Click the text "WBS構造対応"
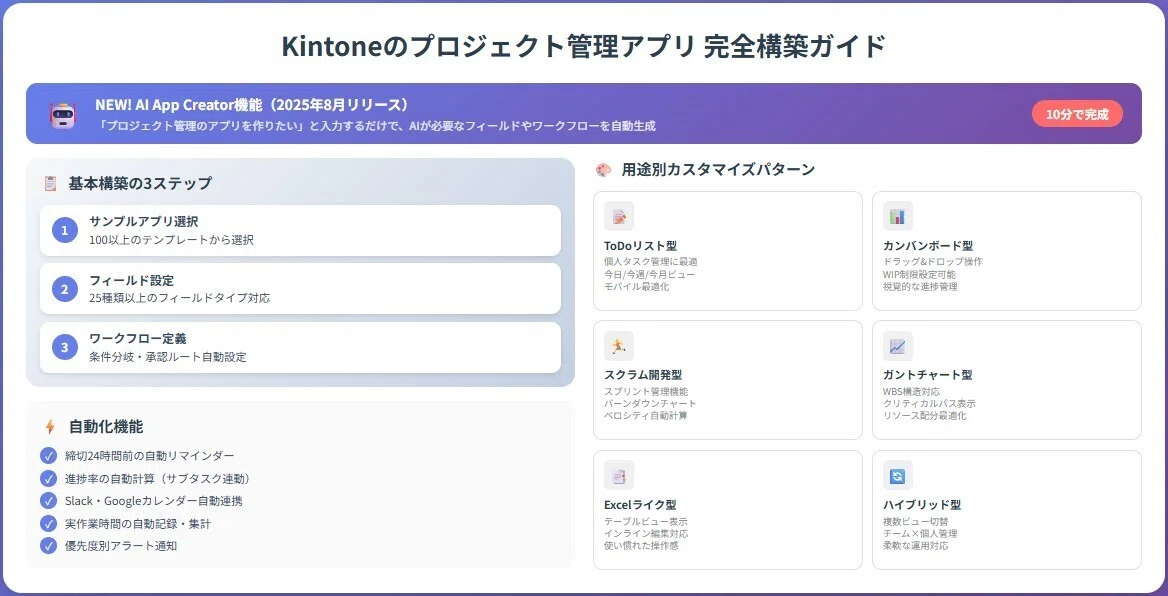Viewport: 1168px width, 596px height. coord(911,391)
